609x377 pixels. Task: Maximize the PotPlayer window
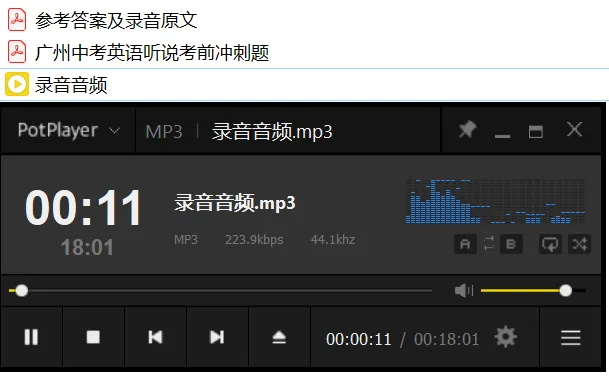536,132
